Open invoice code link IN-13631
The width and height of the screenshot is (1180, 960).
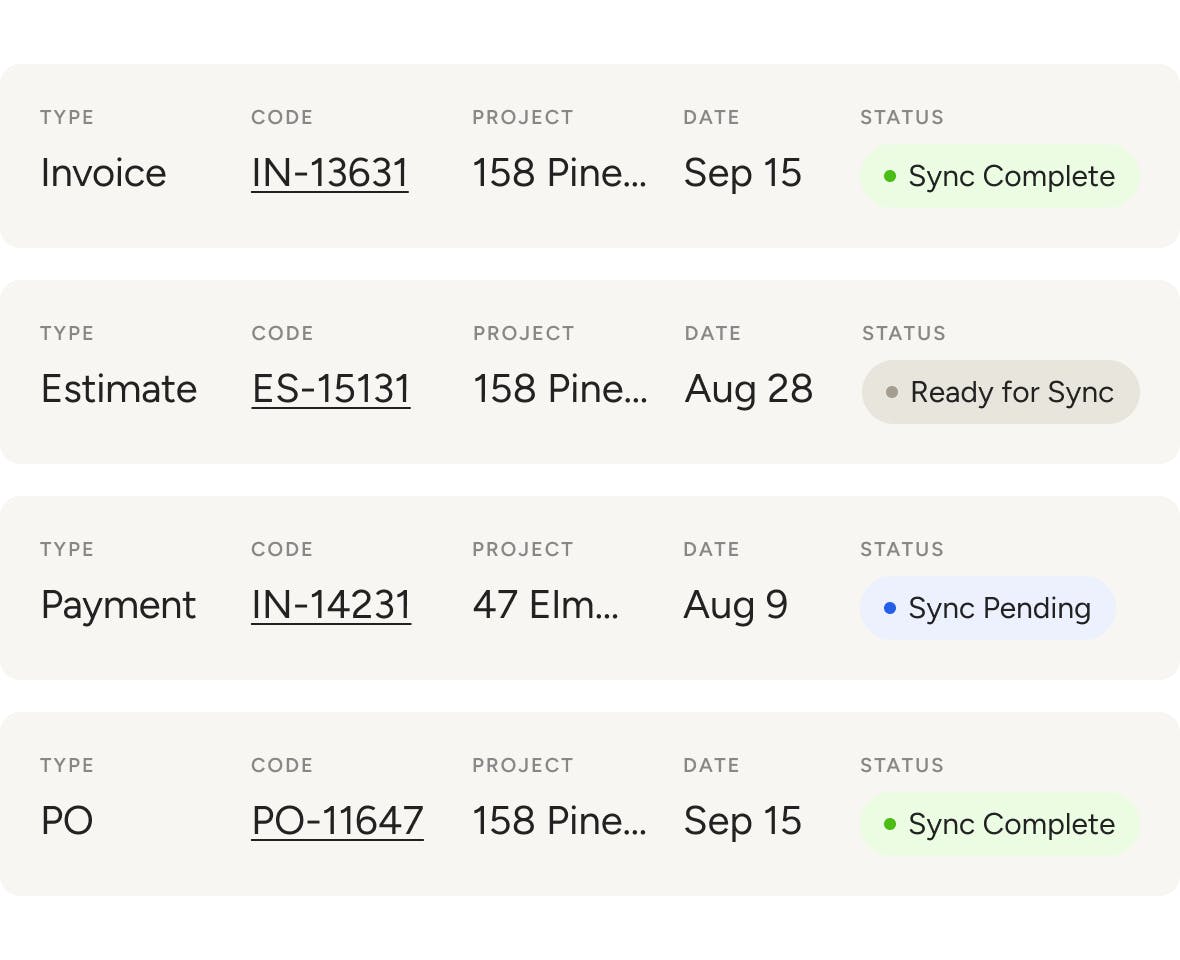329,173
